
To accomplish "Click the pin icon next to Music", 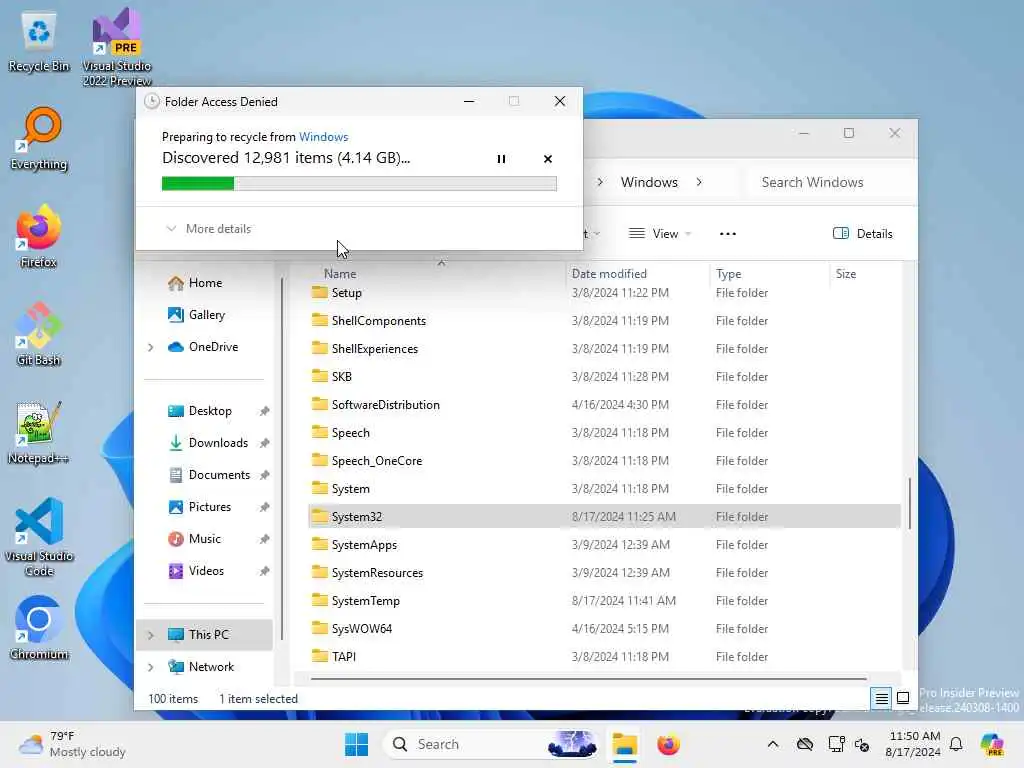I will pyautogui.click(x=264, y=539).
